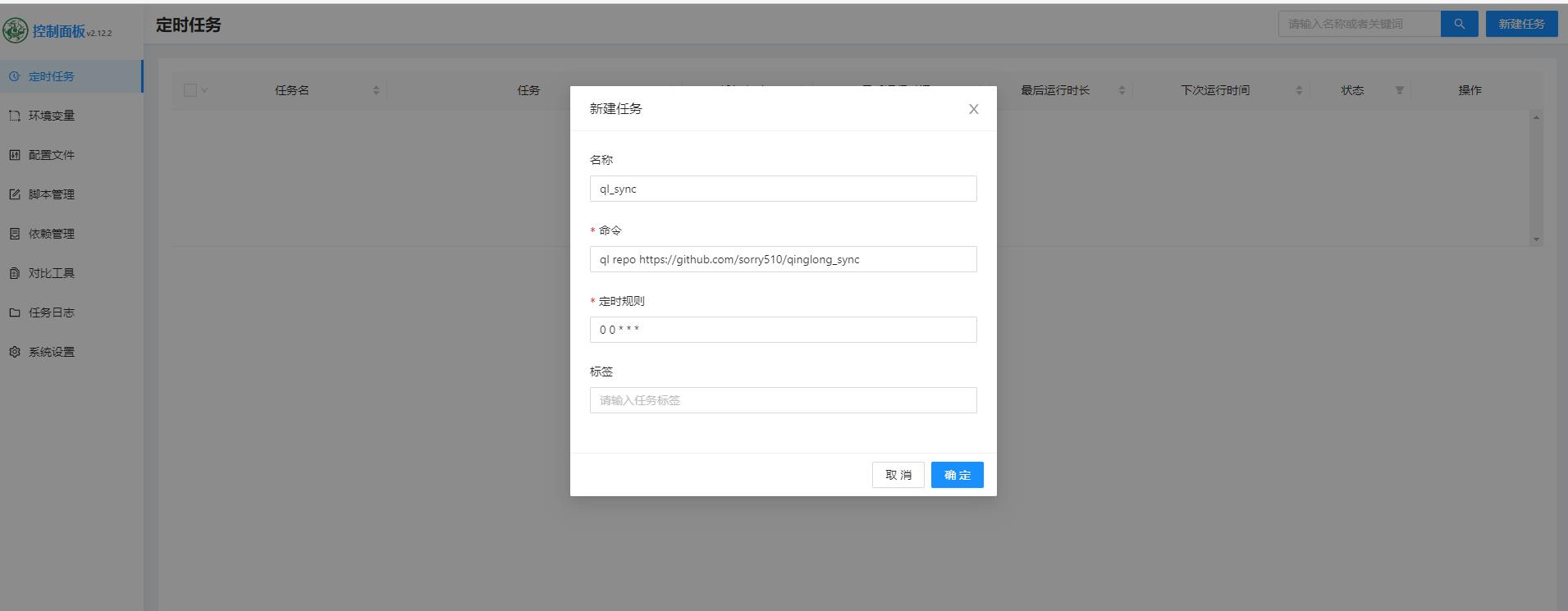Open 配置文件 in the sidebar
Viewport: 1568px width, 611px height.
tap(71, 155)
